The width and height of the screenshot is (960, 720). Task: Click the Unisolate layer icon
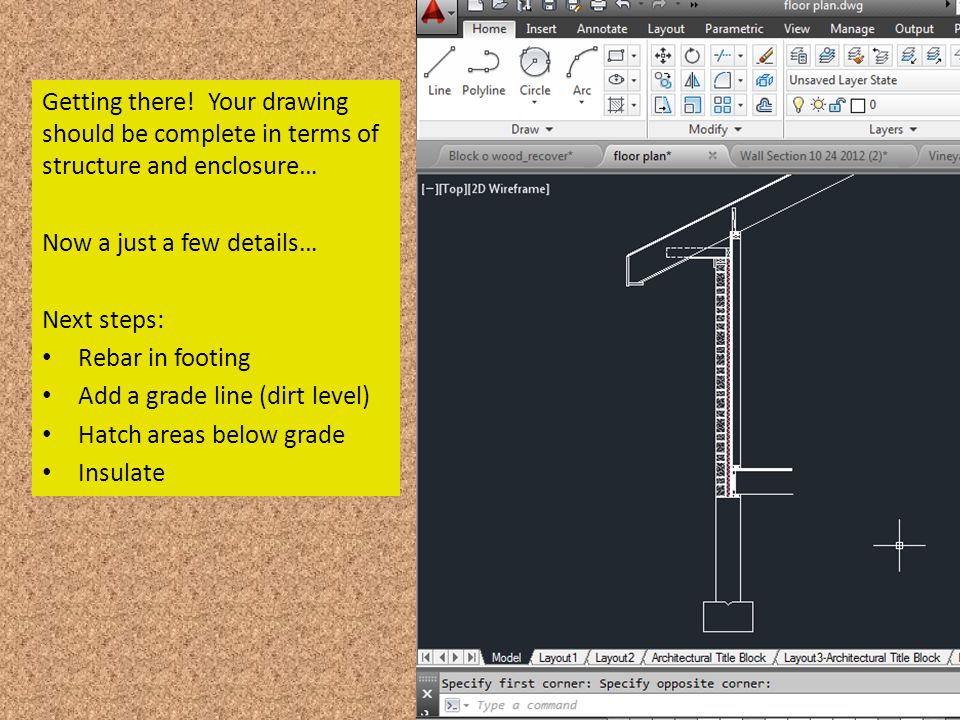pos(934,56)
